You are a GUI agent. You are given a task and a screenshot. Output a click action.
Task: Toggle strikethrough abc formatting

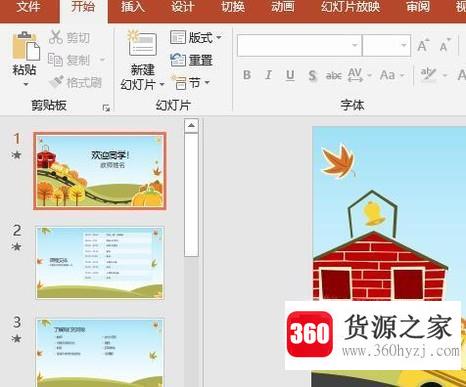click(334, 76)
